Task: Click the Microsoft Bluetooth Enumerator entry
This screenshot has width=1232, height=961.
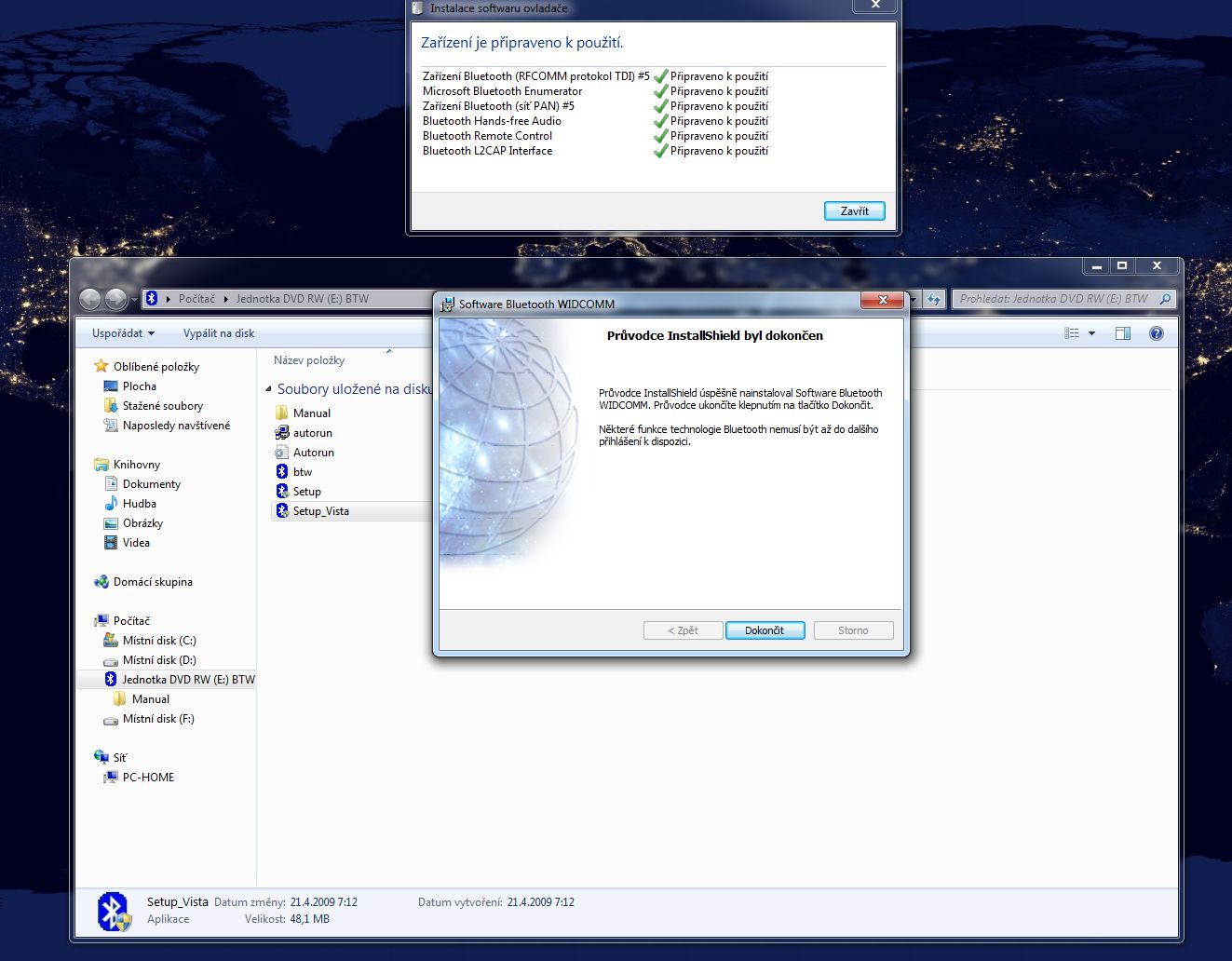Action: (502, 91)
